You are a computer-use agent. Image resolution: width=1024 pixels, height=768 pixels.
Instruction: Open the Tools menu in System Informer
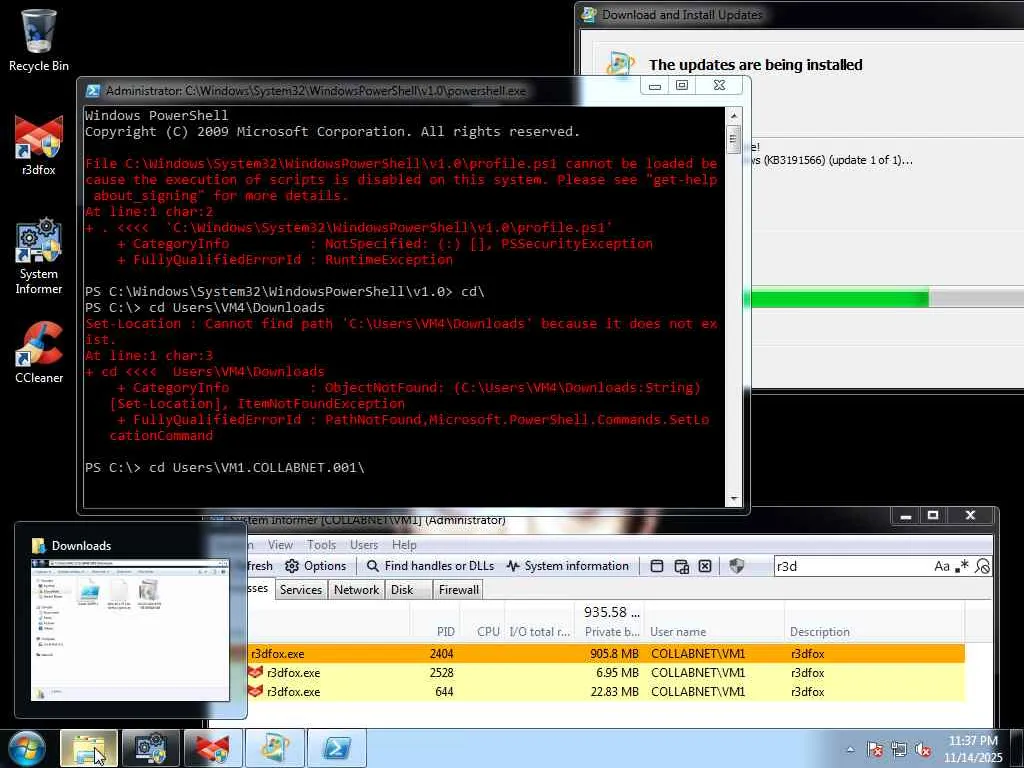(x=321, y=545)
